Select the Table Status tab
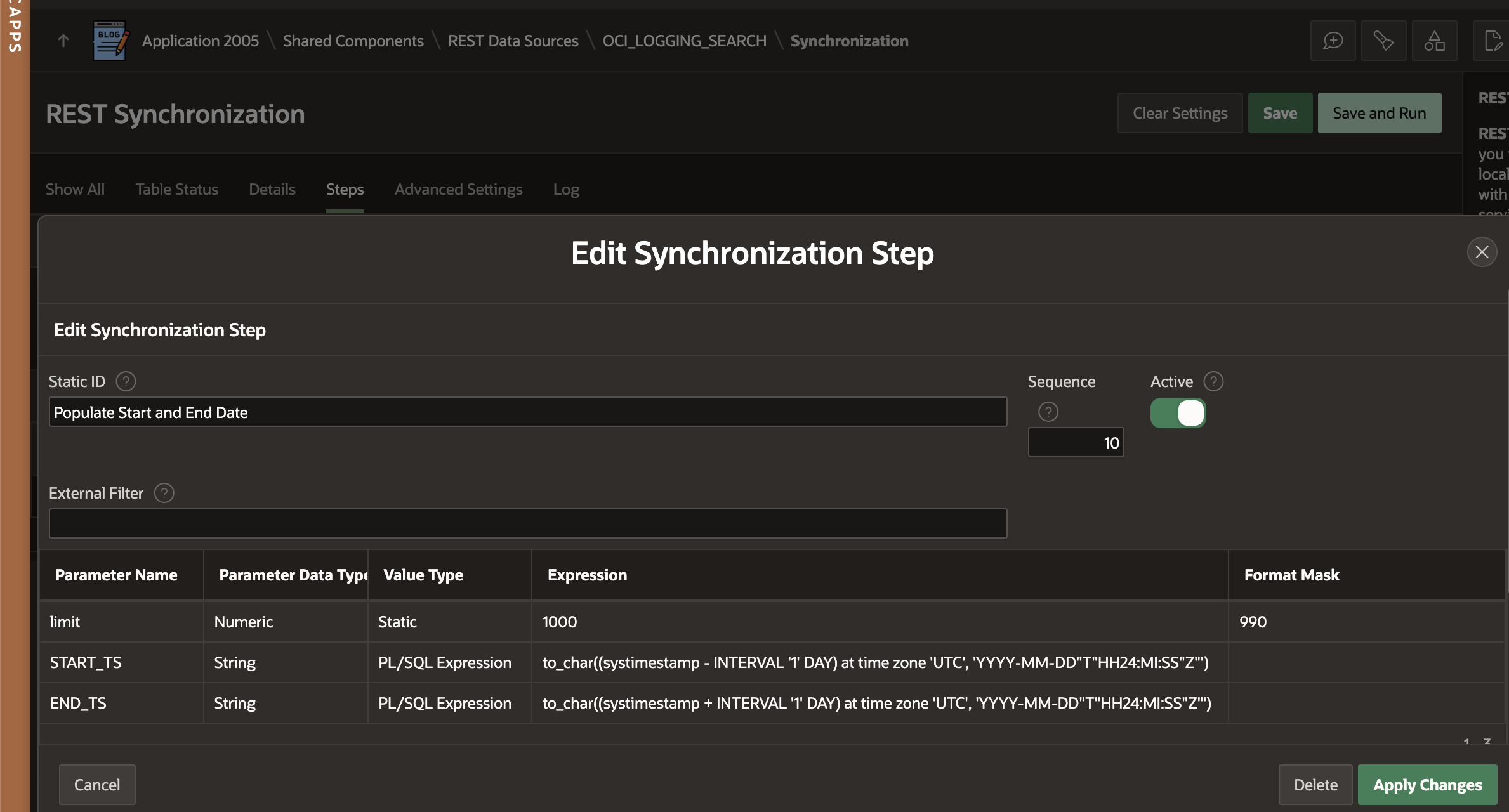1509x812 pixels. pyautogui.click(x=176, y=189)
